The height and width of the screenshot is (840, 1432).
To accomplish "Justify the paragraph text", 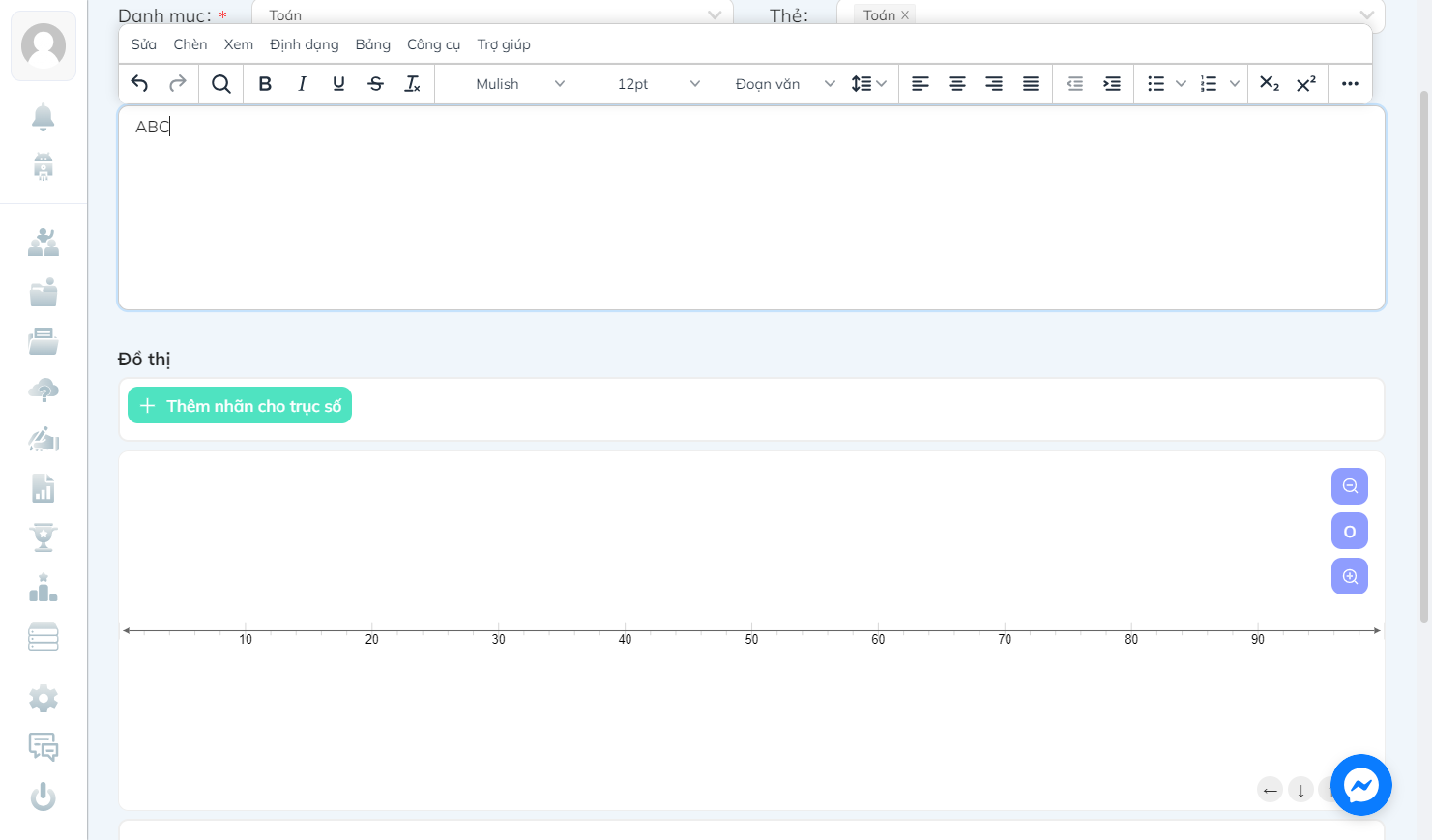I will (1032, 84).
